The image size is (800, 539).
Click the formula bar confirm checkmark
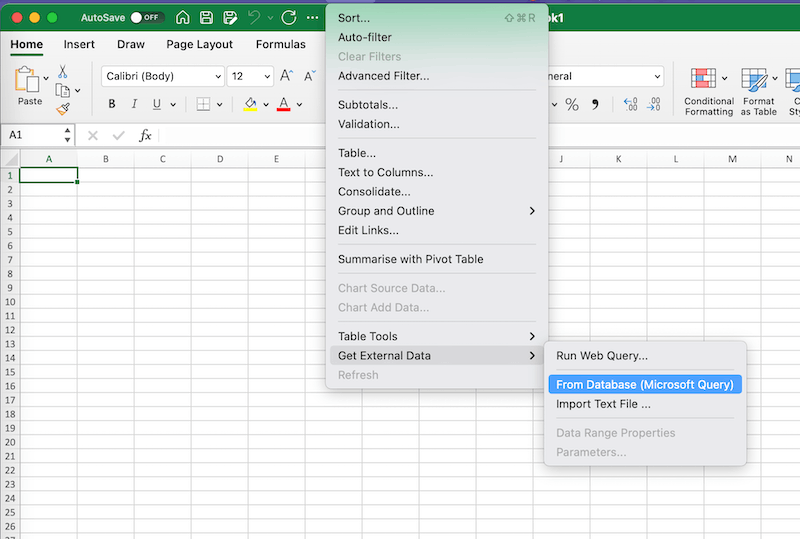pos(118,135)
